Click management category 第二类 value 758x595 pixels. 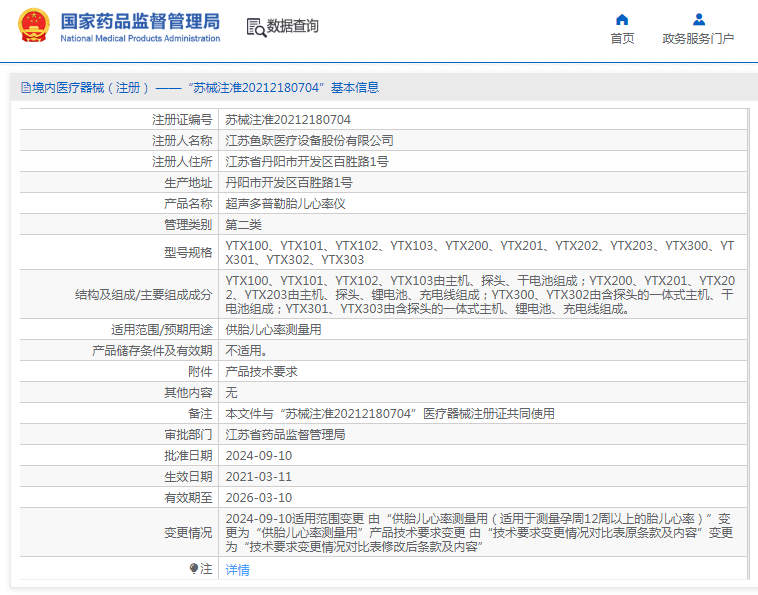tap(244, 225)
